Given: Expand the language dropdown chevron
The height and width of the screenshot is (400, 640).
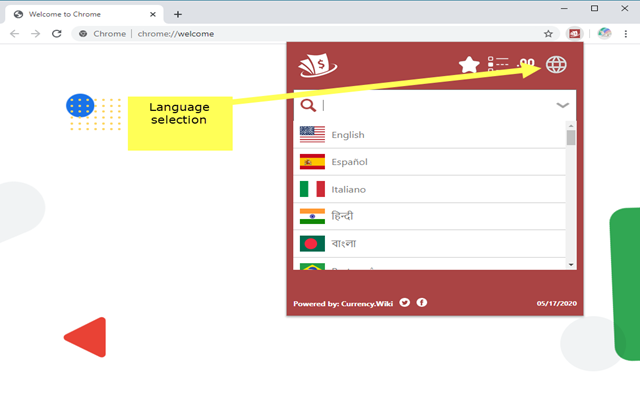Looking at the screenshot, I should 562,105.
